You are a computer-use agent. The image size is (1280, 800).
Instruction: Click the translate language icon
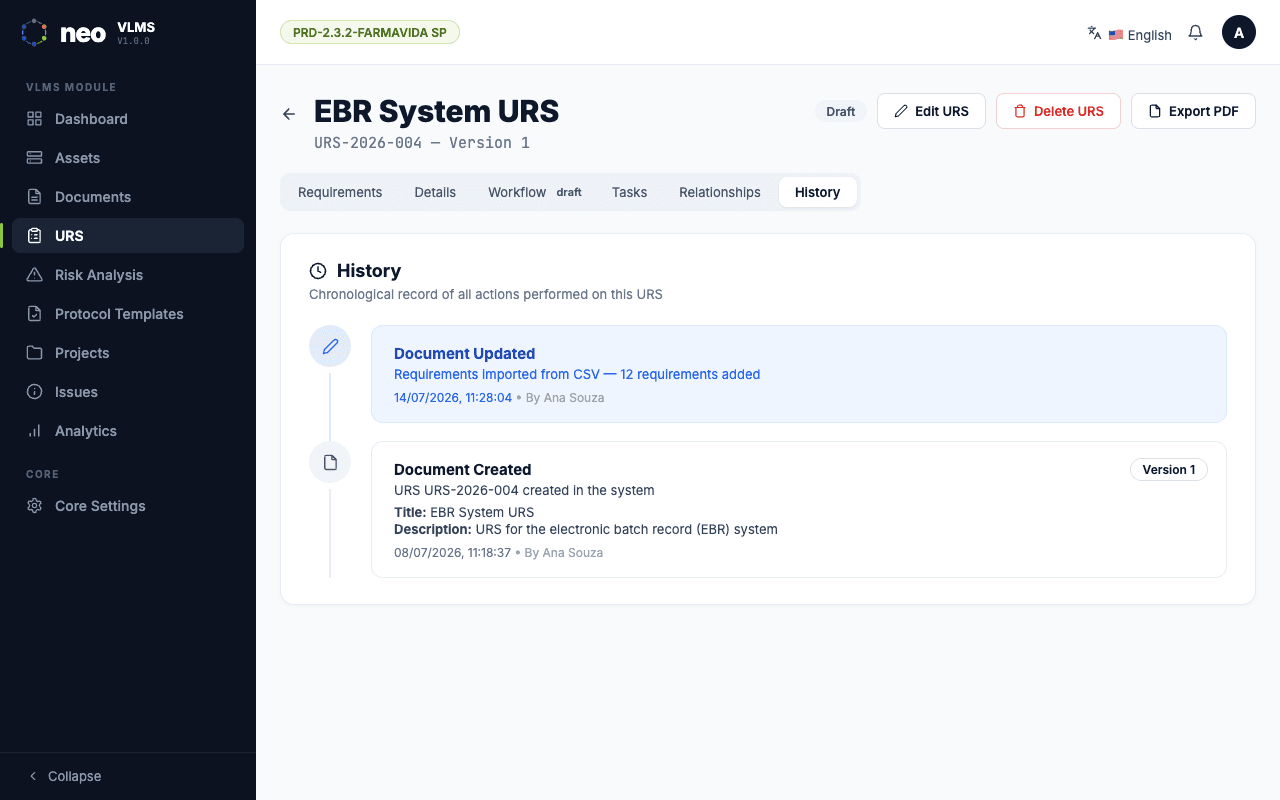coord(1094,32)
